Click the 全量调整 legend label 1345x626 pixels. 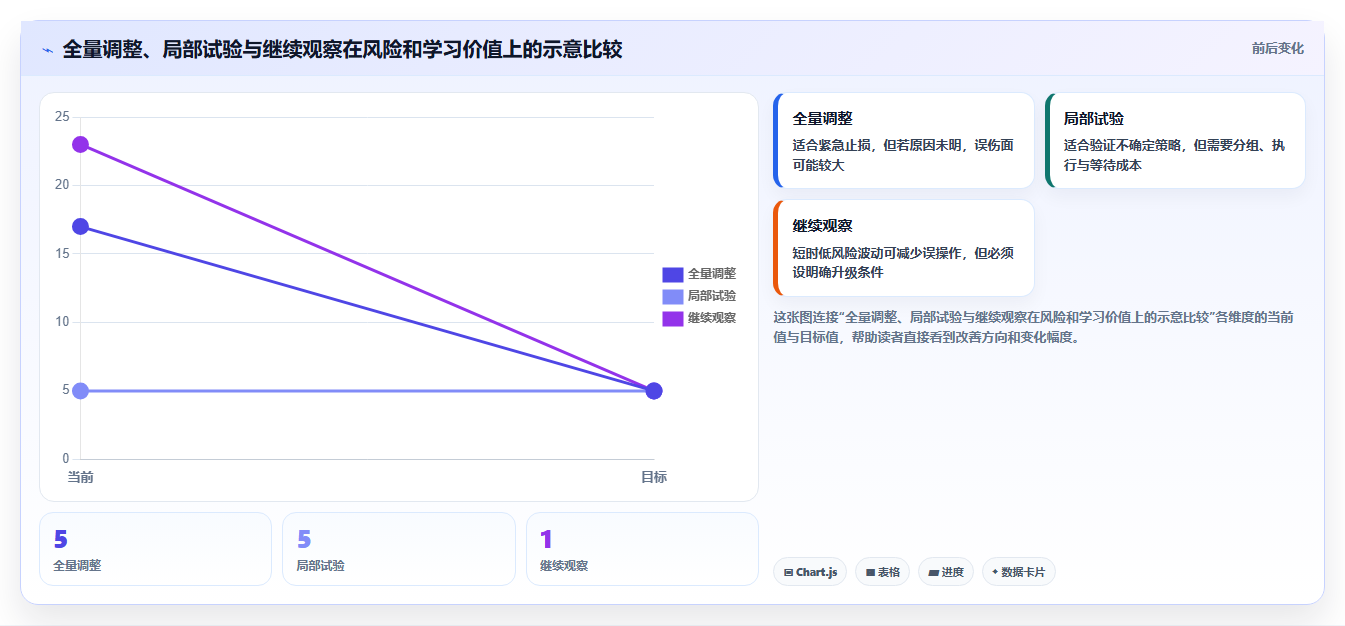(712, 274)
